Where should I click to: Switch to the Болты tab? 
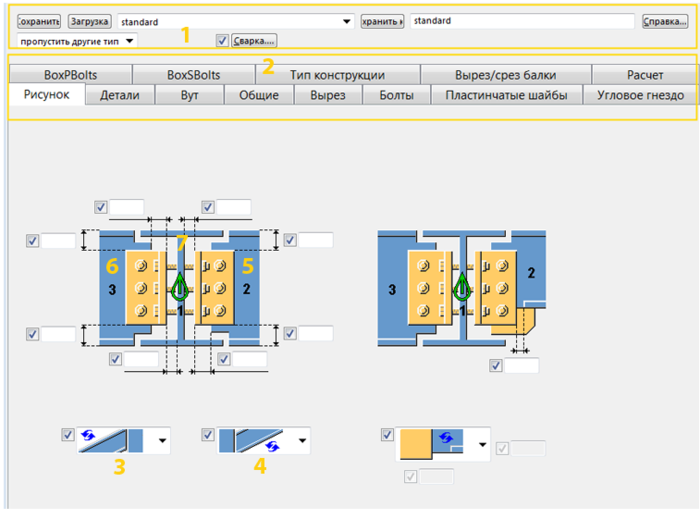(x=396, y=95)
